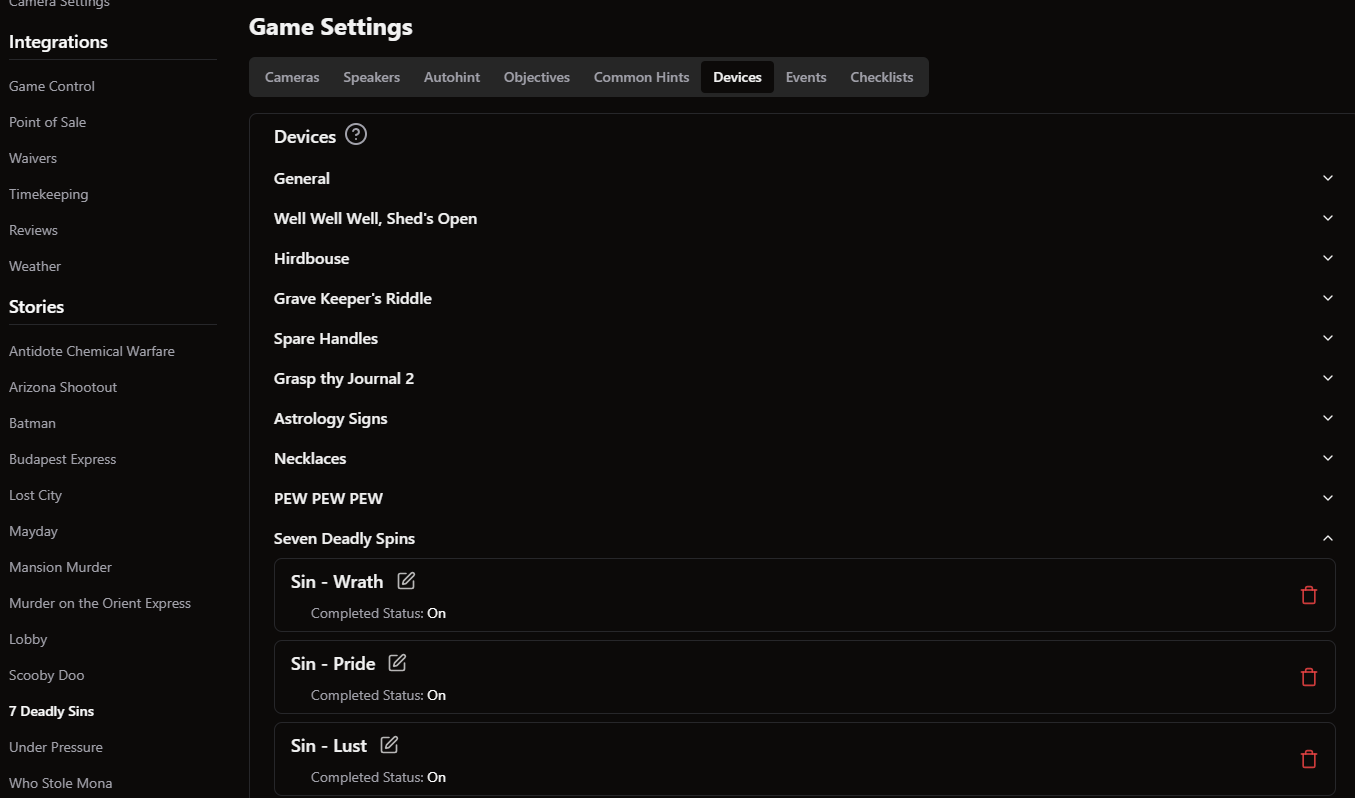Select the Mansion Murder story

(x=60, y=567)
